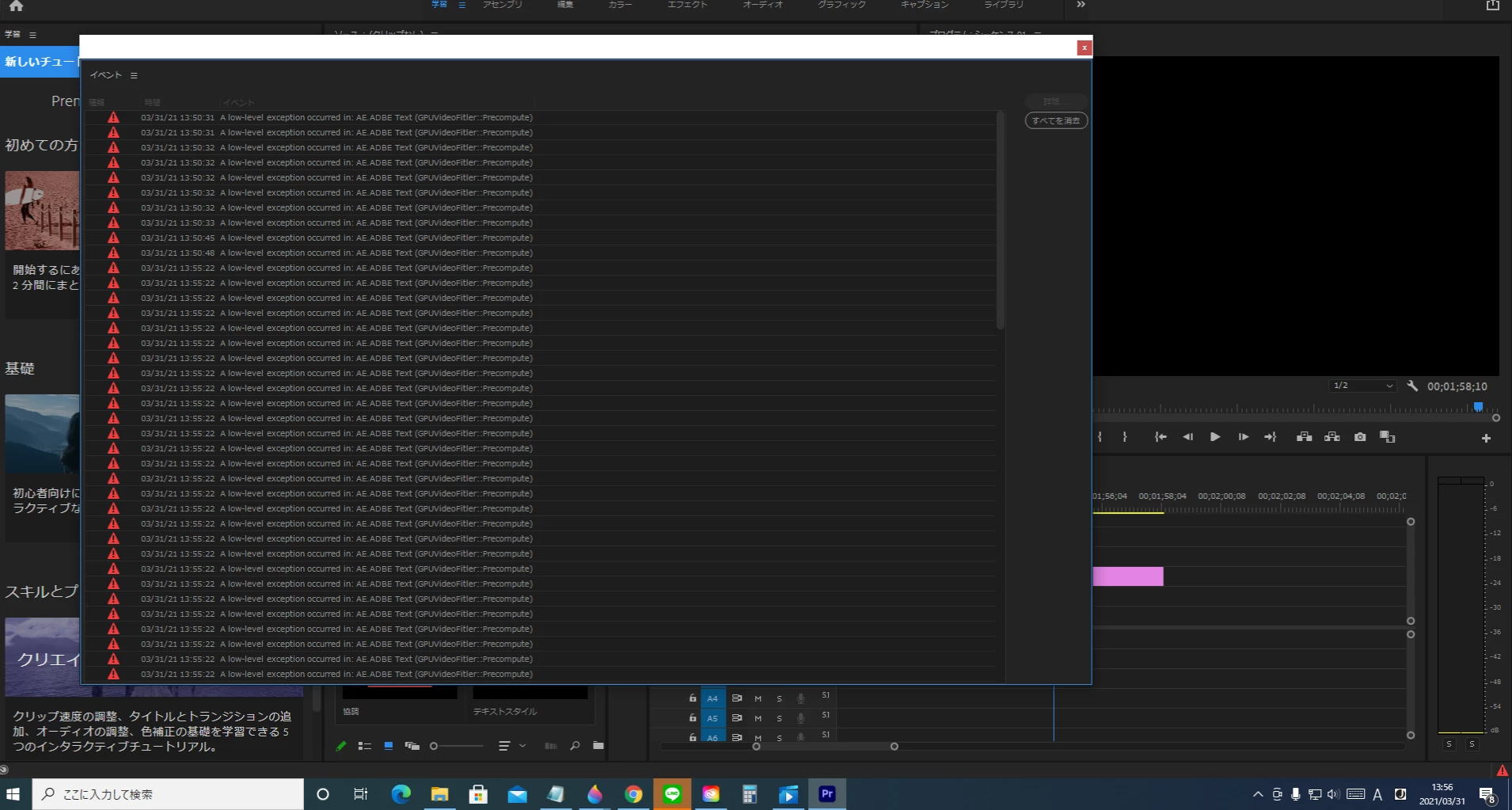The image size is (1512, 810).
Task: Open the surfer tutorial thumbnail
Action: click(42, 211)
